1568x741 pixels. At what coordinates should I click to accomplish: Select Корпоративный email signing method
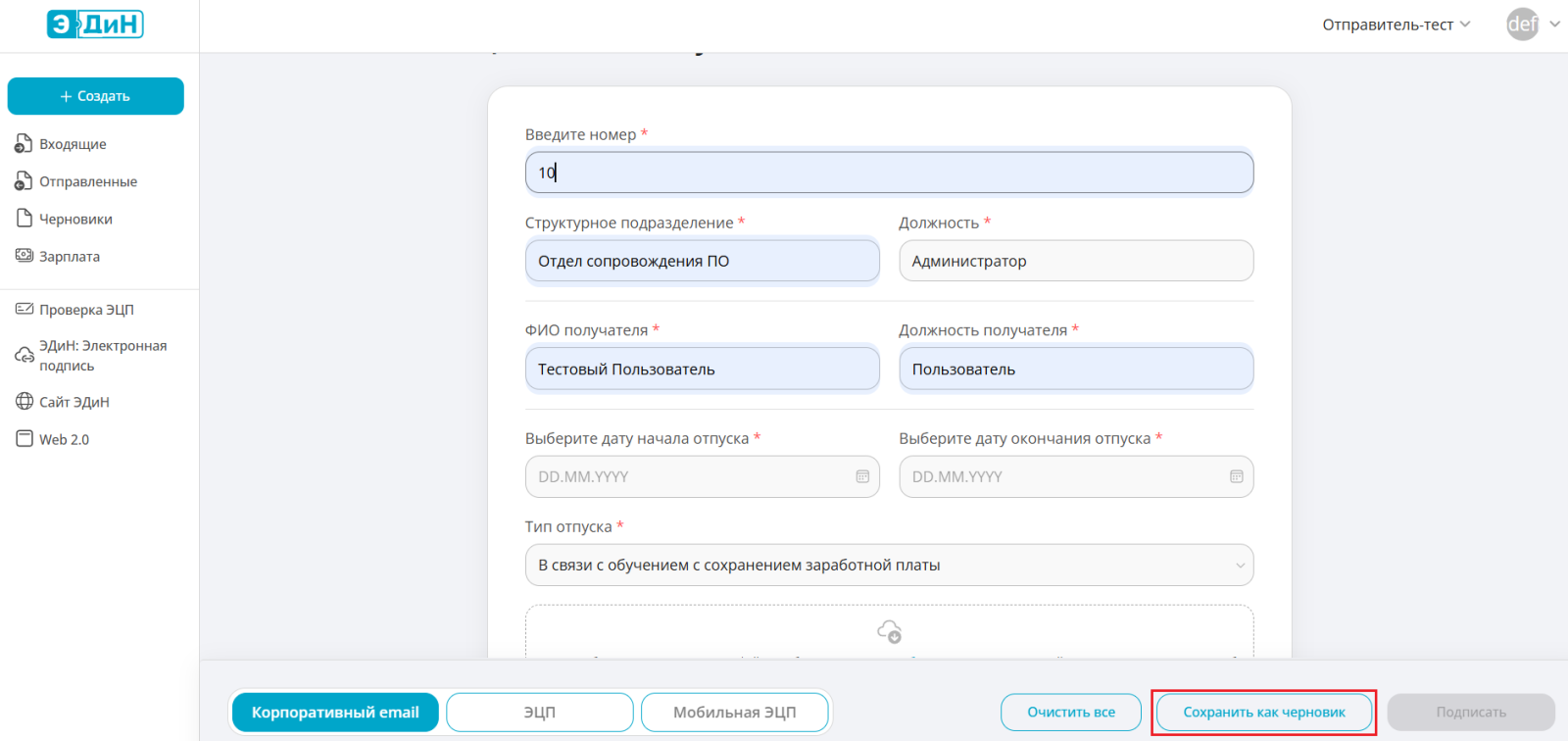(x=335, y=713)
